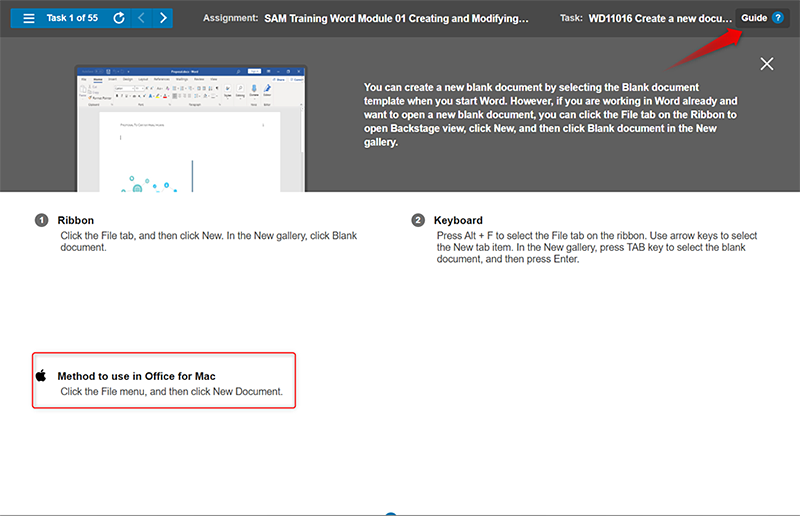Click the task name 'WD11016 Create a new docu…'
The width and height of the screenshot is (800, 516).
click(660, 18)
